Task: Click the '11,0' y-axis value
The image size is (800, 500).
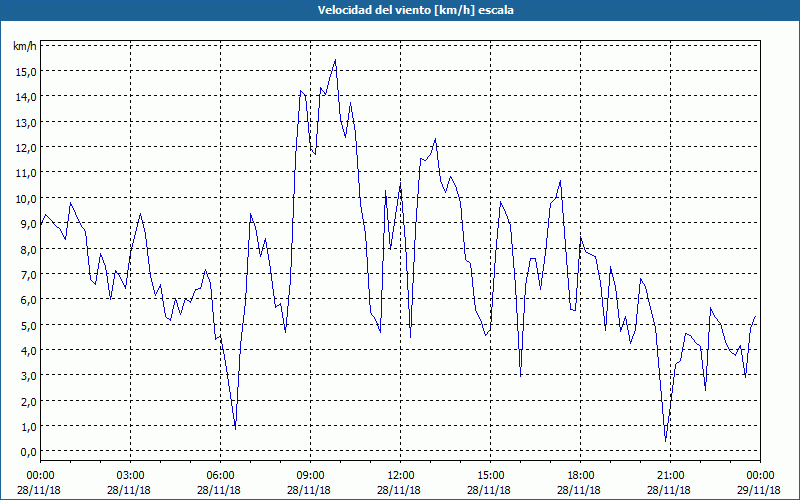Action: click(26, 172)
